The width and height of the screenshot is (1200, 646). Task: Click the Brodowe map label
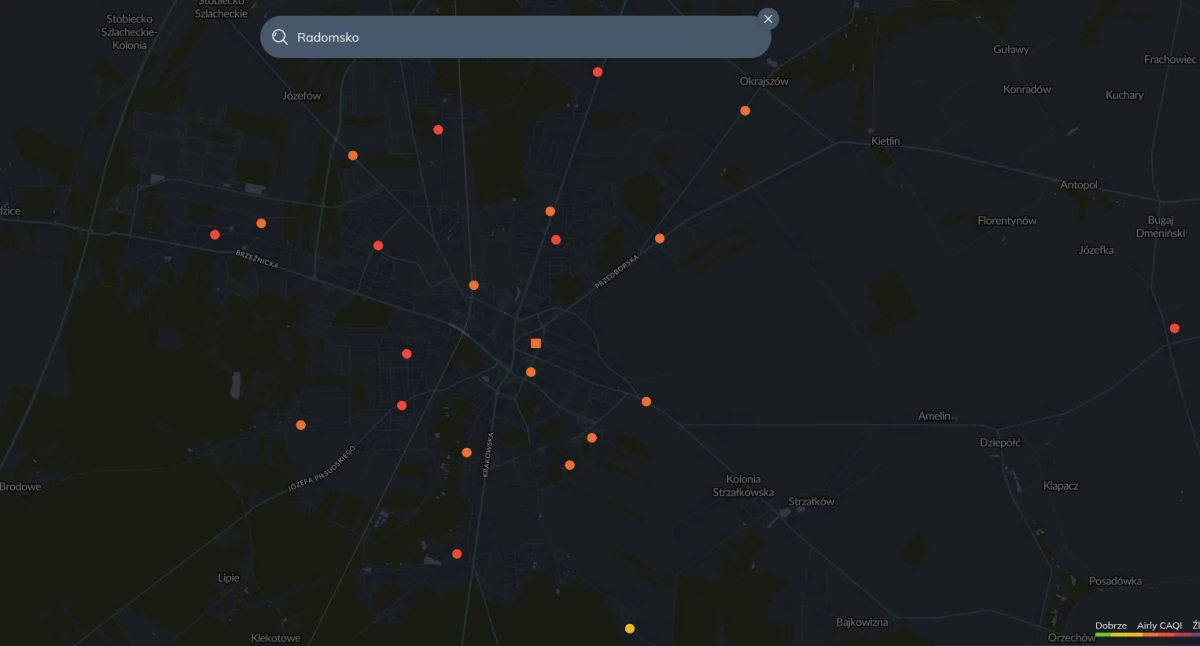click(x=20, y=487)
